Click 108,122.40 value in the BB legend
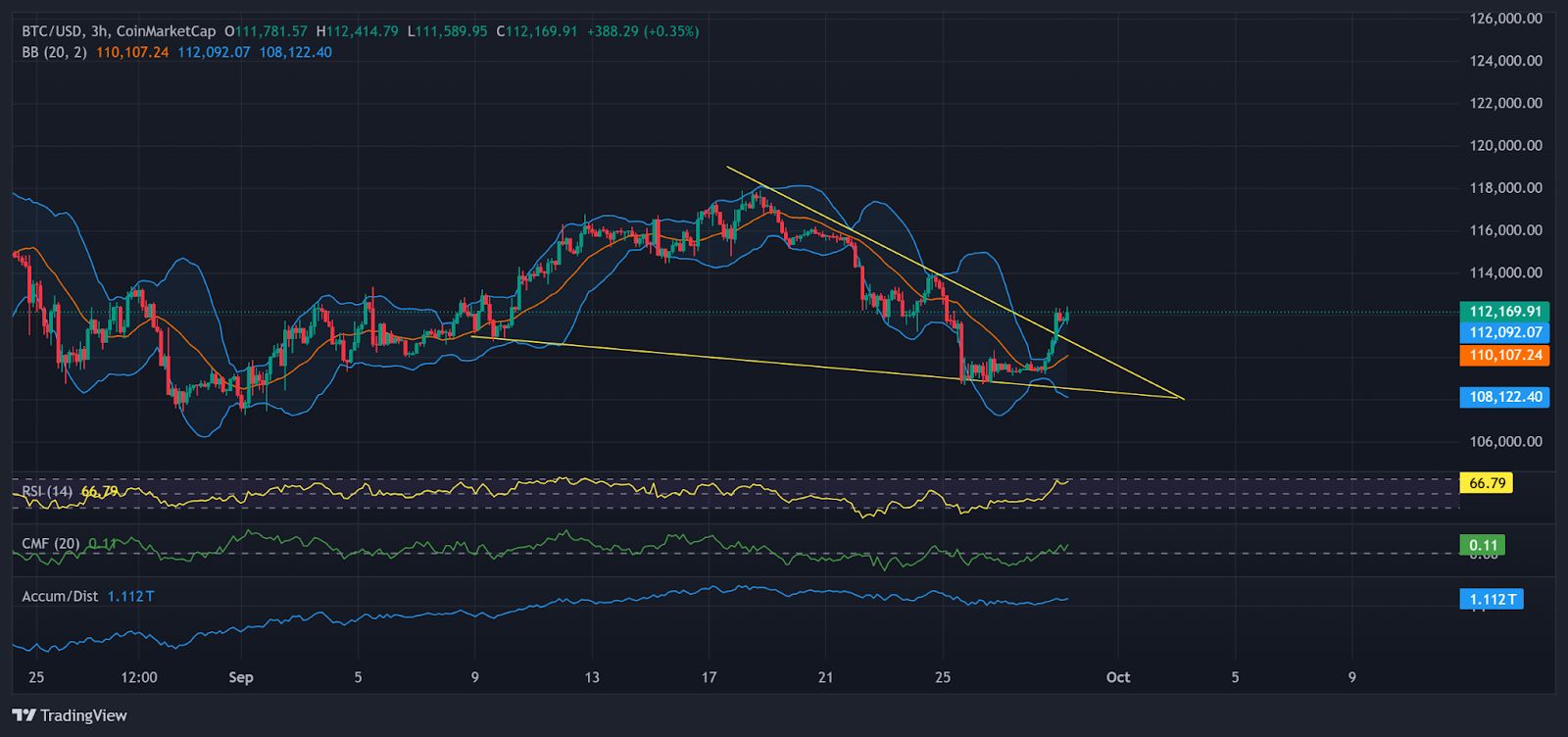 [295, 52]
